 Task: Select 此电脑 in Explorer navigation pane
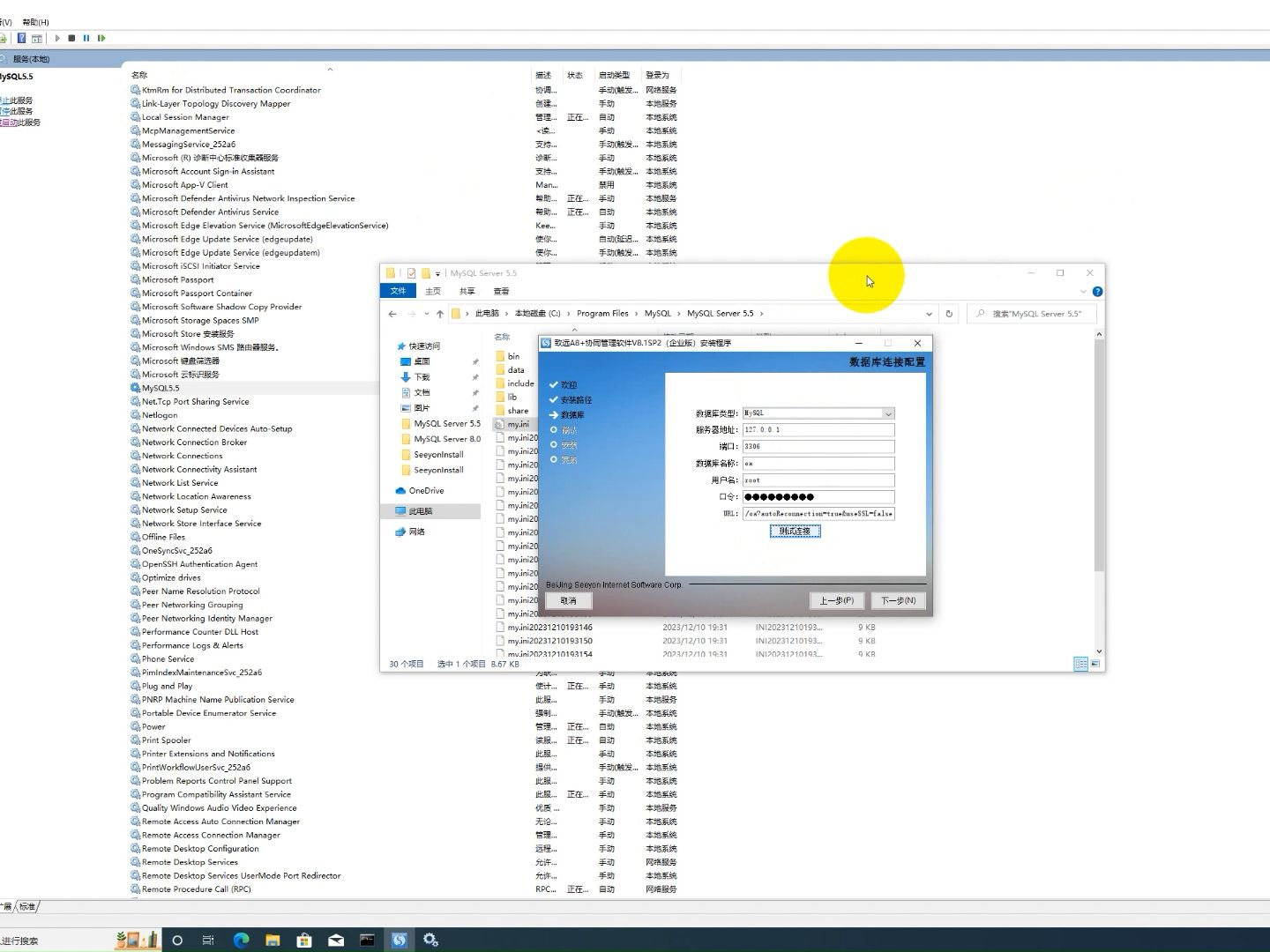click(x=420, y=511)
